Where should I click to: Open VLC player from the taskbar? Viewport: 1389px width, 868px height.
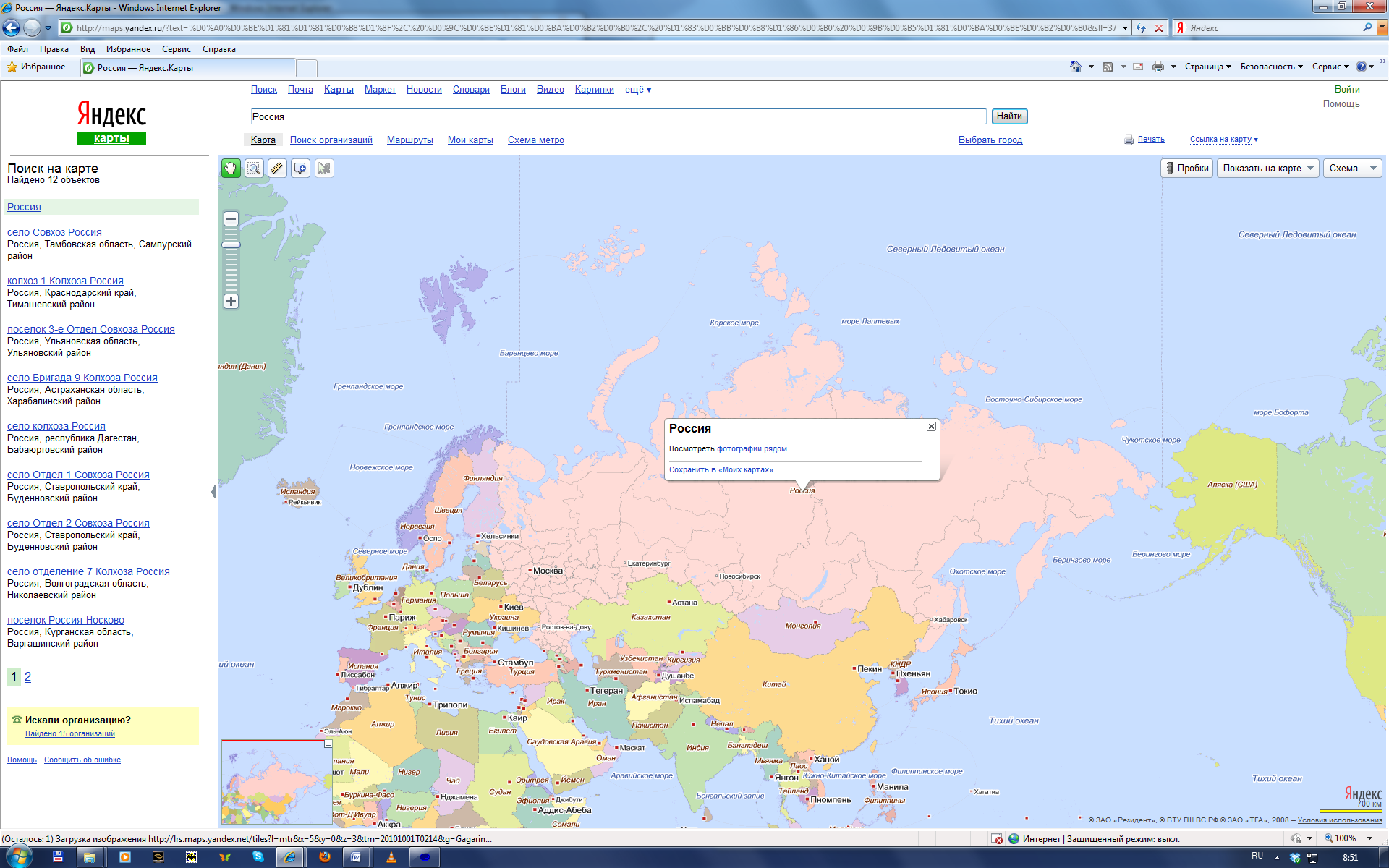(391, 857)
